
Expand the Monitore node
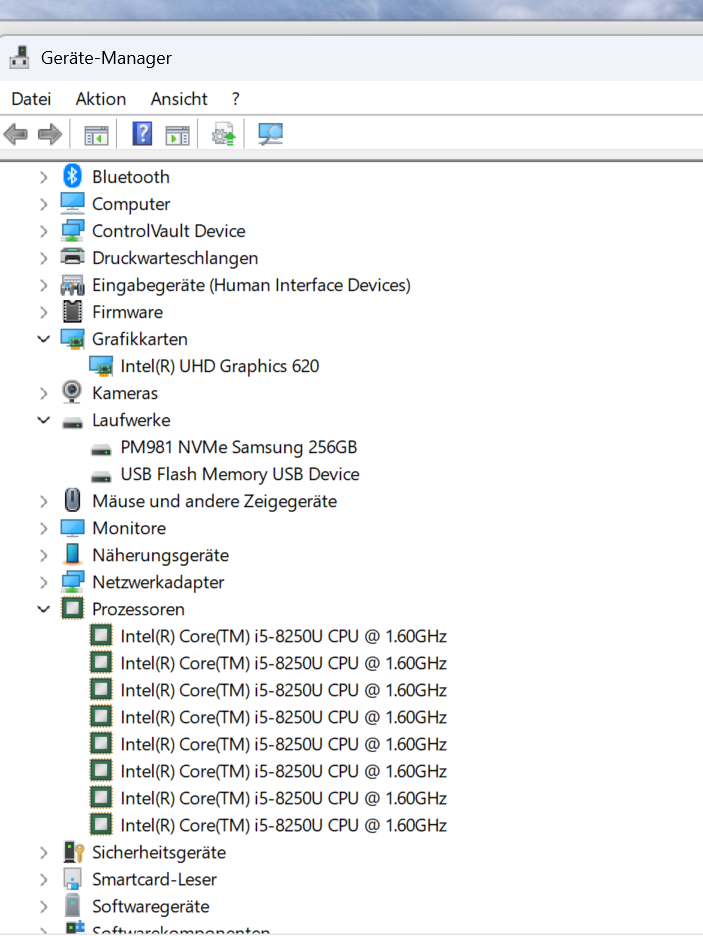[44, 528]
